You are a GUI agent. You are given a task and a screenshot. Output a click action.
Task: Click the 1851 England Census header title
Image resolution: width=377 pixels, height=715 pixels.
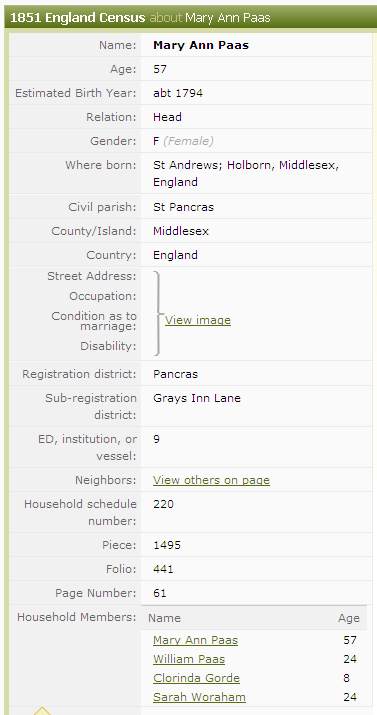click(x=77, y=18)
